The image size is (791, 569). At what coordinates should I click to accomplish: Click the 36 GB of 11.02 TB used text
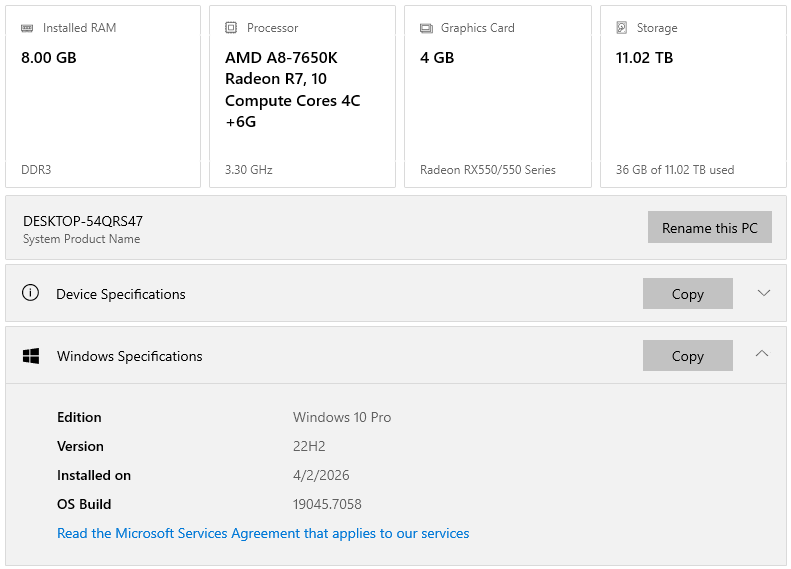click(675, 169)
